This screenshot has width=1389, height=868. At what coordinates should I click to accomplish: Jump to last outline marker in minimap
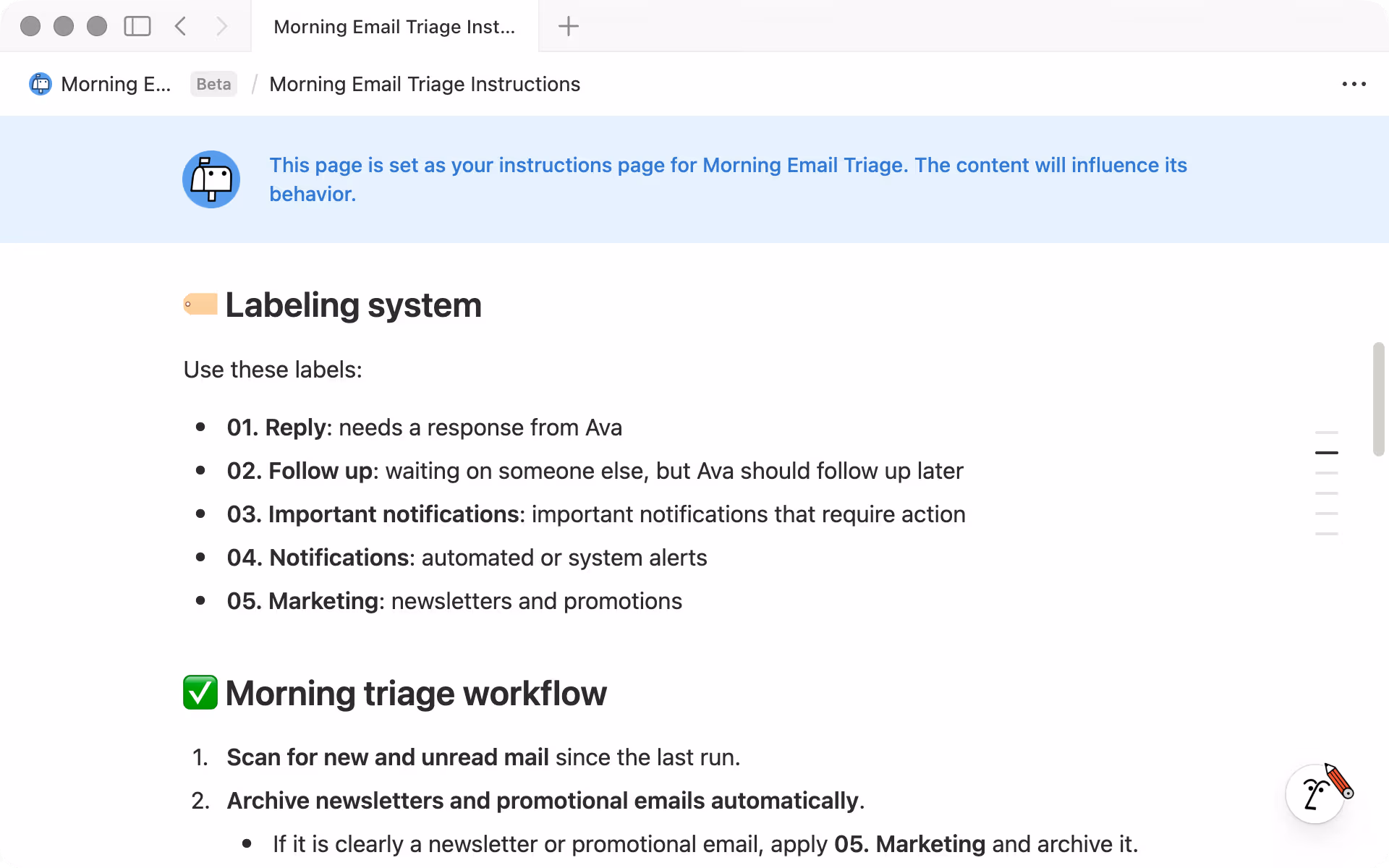tap(1326, 534)
